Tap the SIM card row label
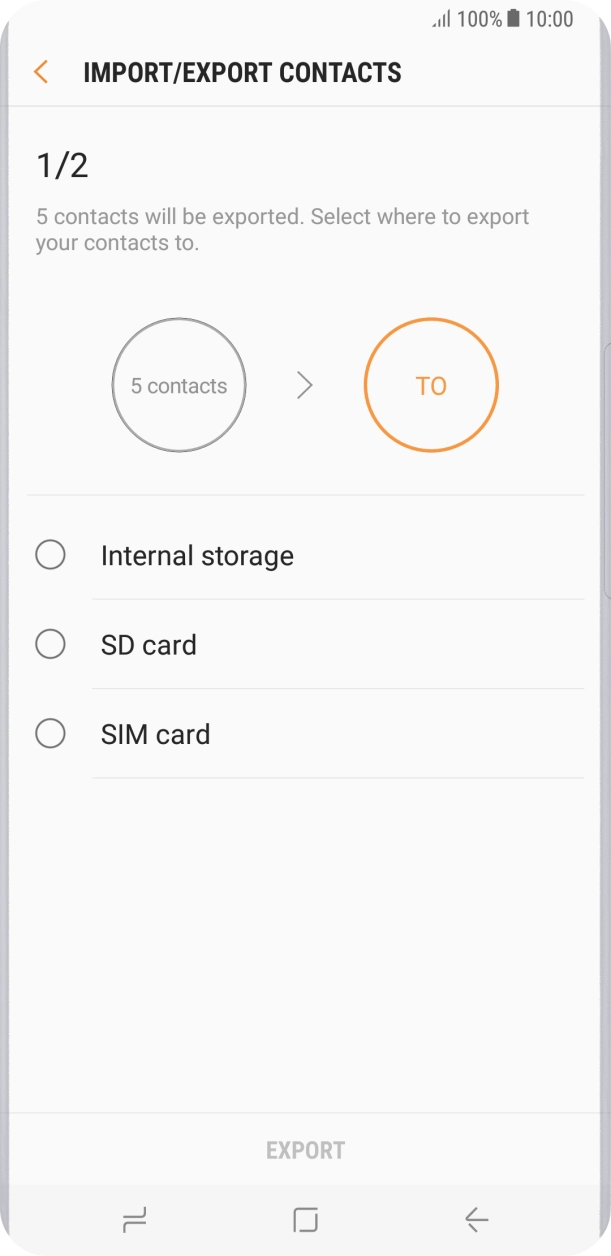Screen dimensions: 611x1256 point(155,733)
